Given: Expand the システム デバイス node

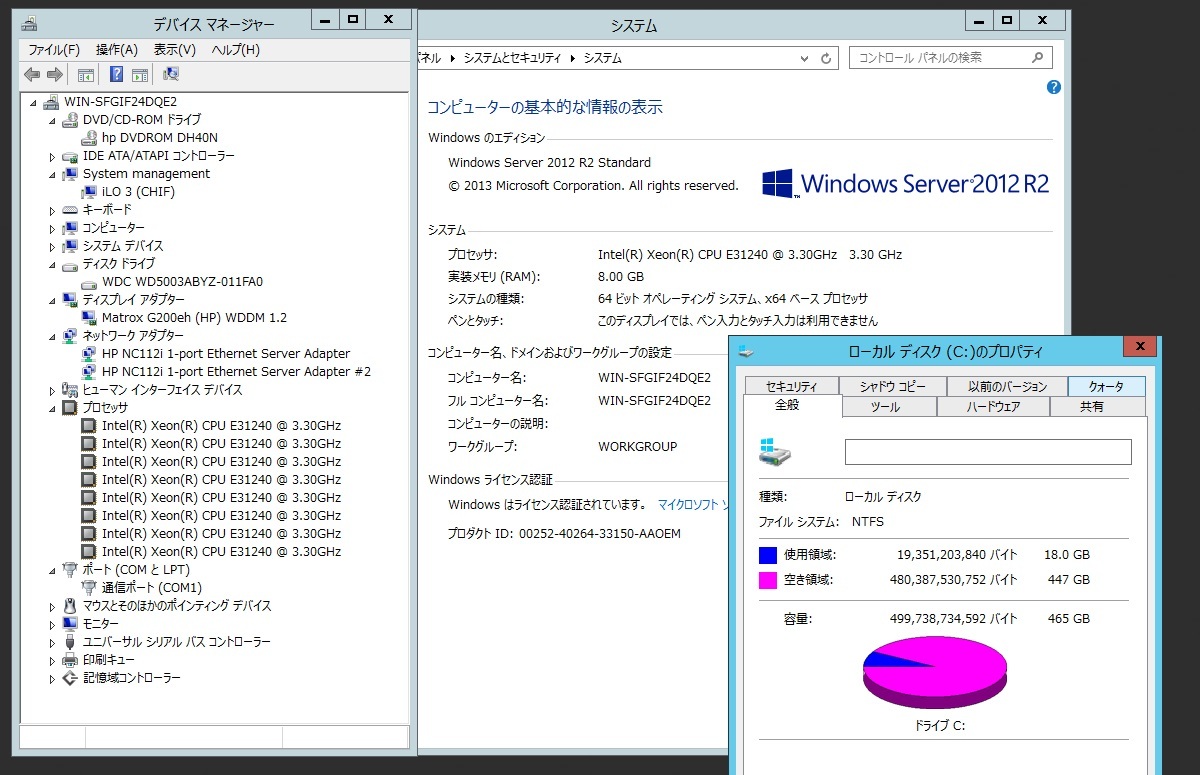Looking at the screenshot, I should (x=53, y=246).
